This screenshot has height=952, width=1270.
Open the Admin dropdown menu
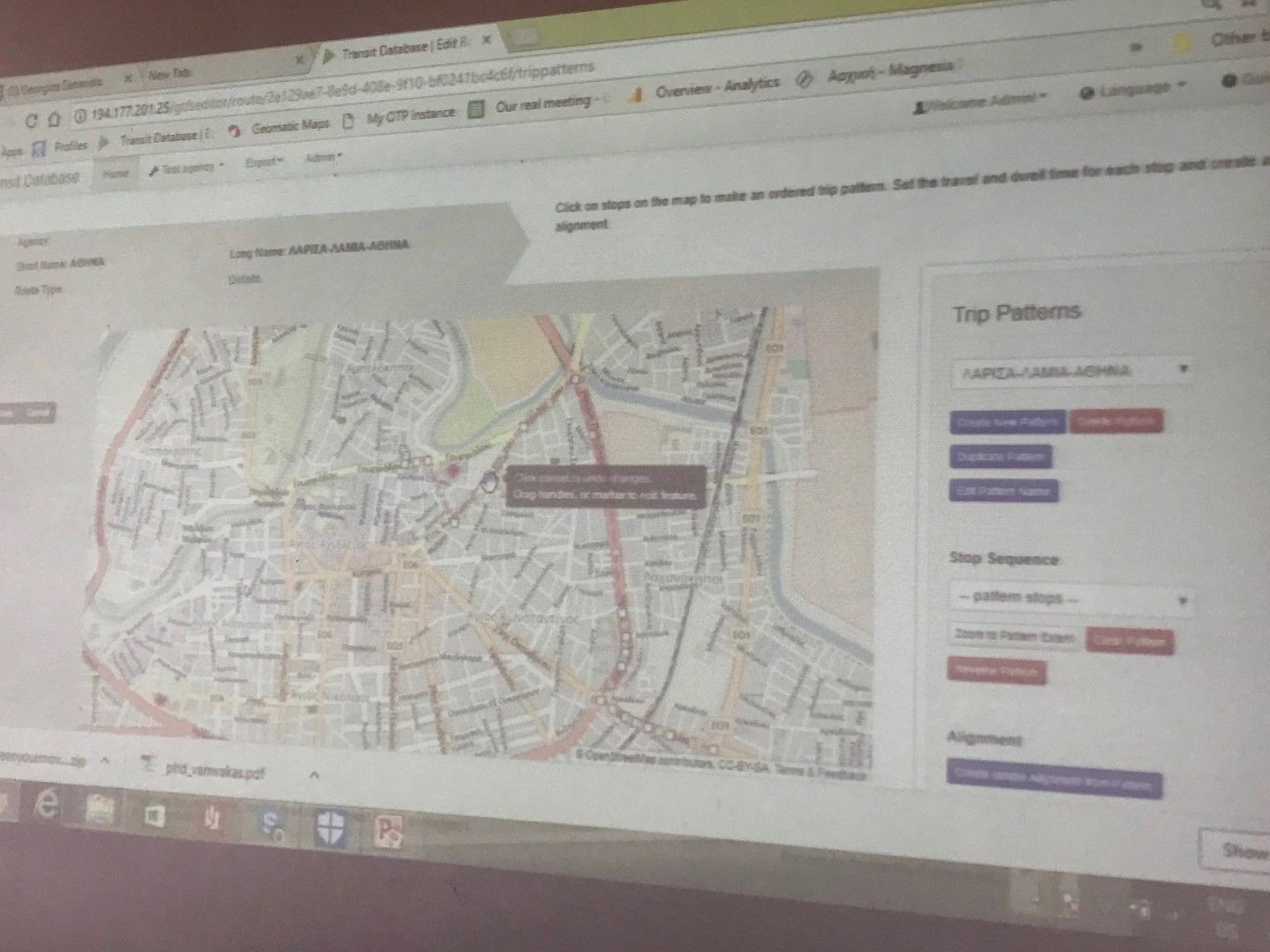click(323, 158)
